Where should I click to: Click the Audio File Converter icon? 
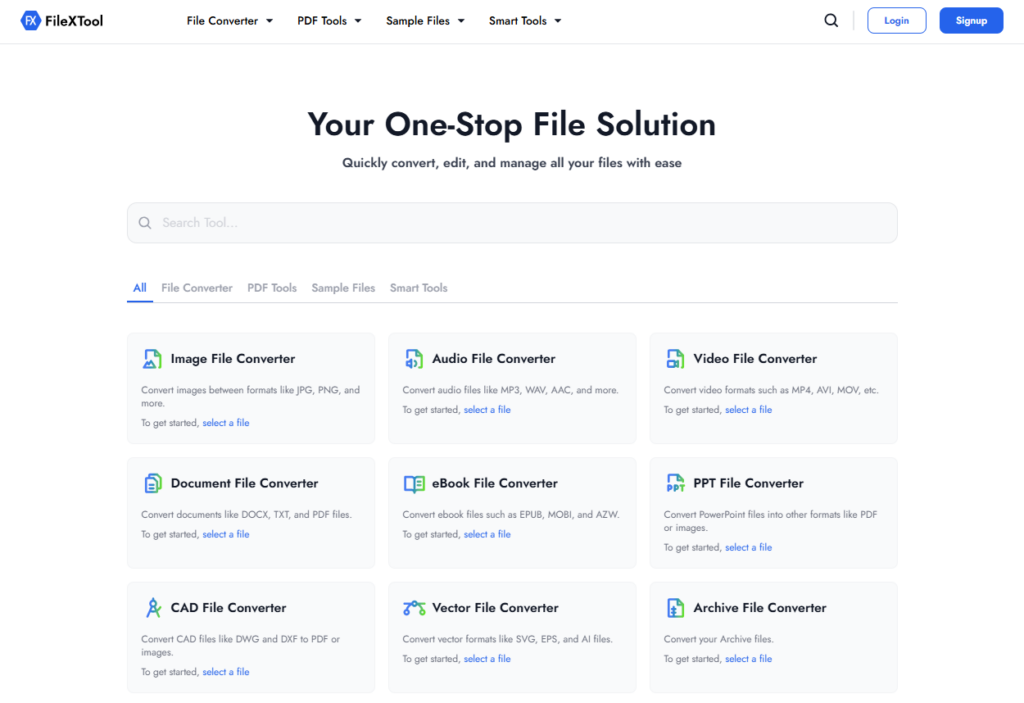414,357
